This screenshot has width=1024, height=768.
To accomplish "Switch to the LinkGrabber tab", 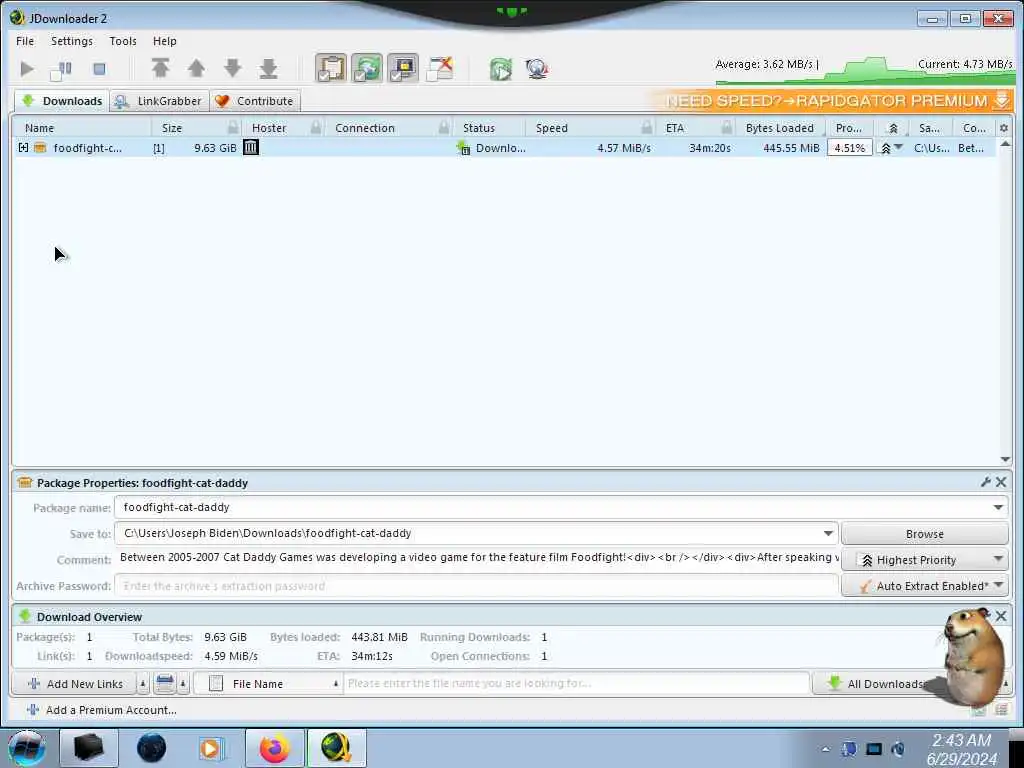I will coord(160,101).
